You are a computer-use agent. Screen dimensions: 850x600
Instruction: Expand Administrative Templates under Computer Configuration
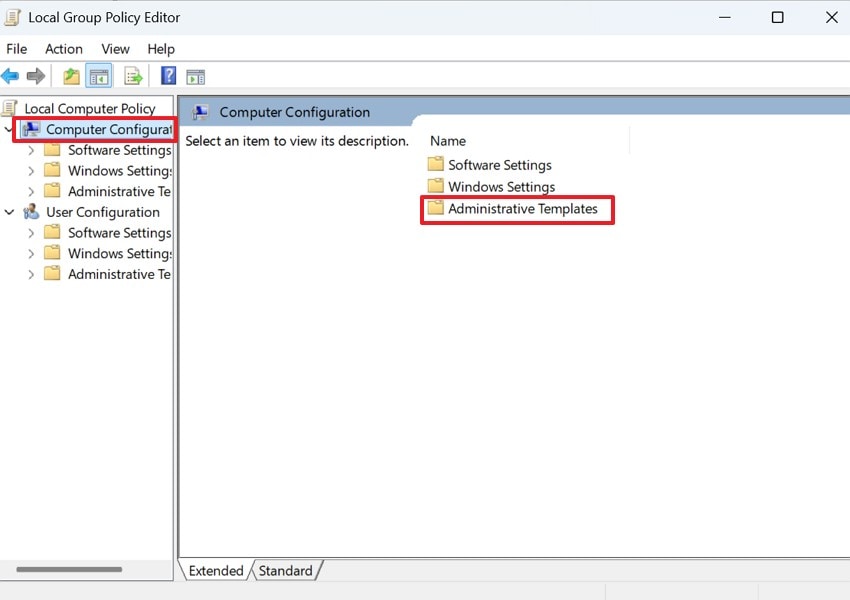coord(31,191)
